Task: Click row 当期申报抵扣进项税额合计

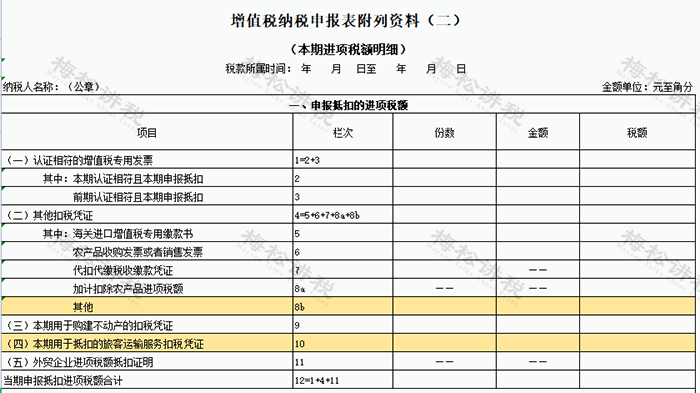Action: 147,380
